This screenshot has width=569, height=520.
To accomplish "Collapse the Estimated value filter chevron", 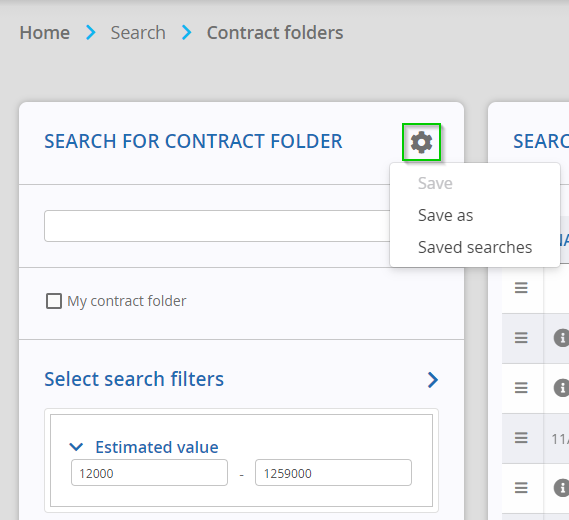I will click(x=76, y=447).
